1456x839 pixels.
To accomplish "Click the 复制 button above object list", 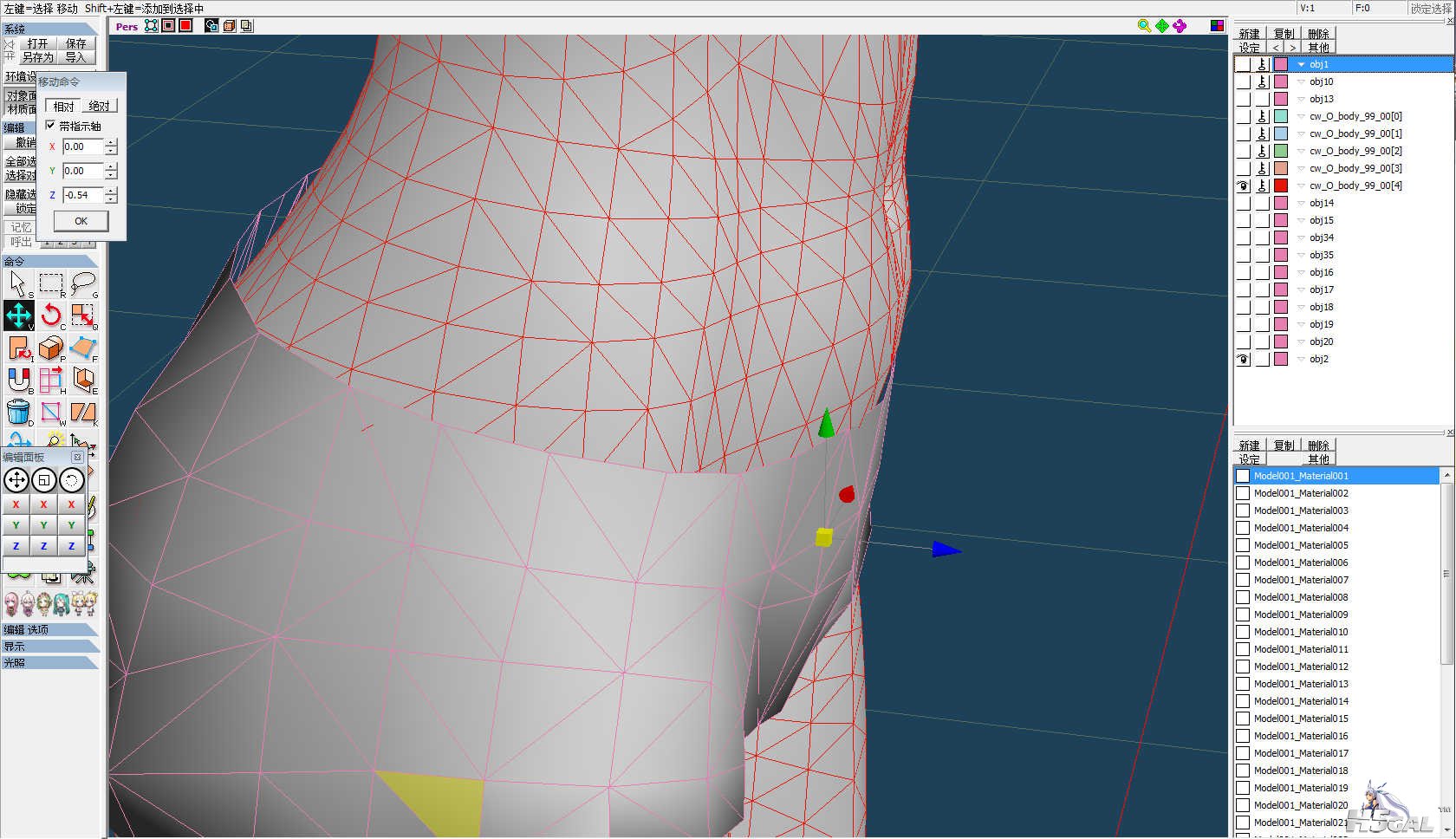I will click(1284, 34).
